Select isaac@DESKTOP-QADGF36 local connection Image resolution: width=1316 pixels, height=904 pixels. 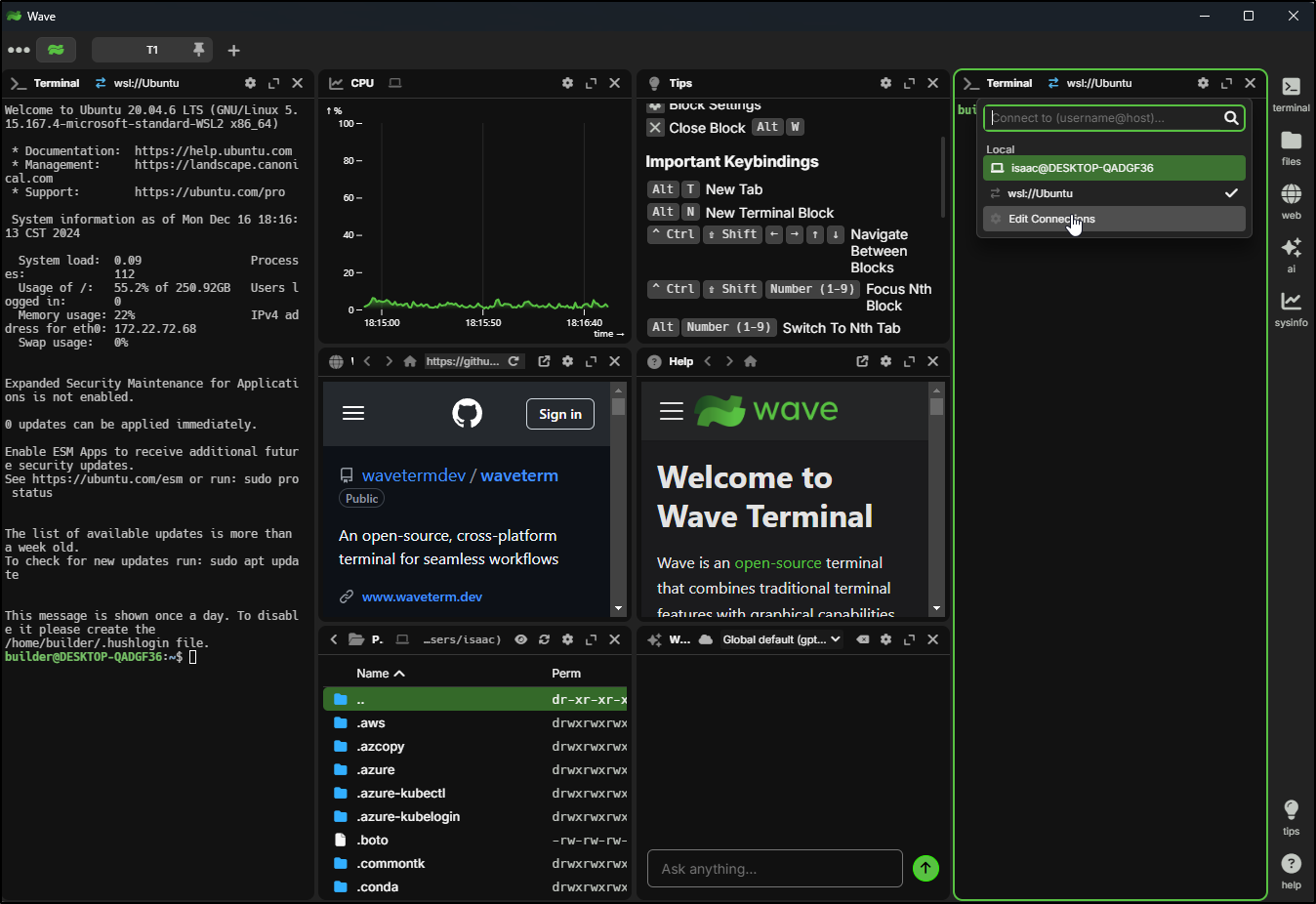(x=1114, y=168)
